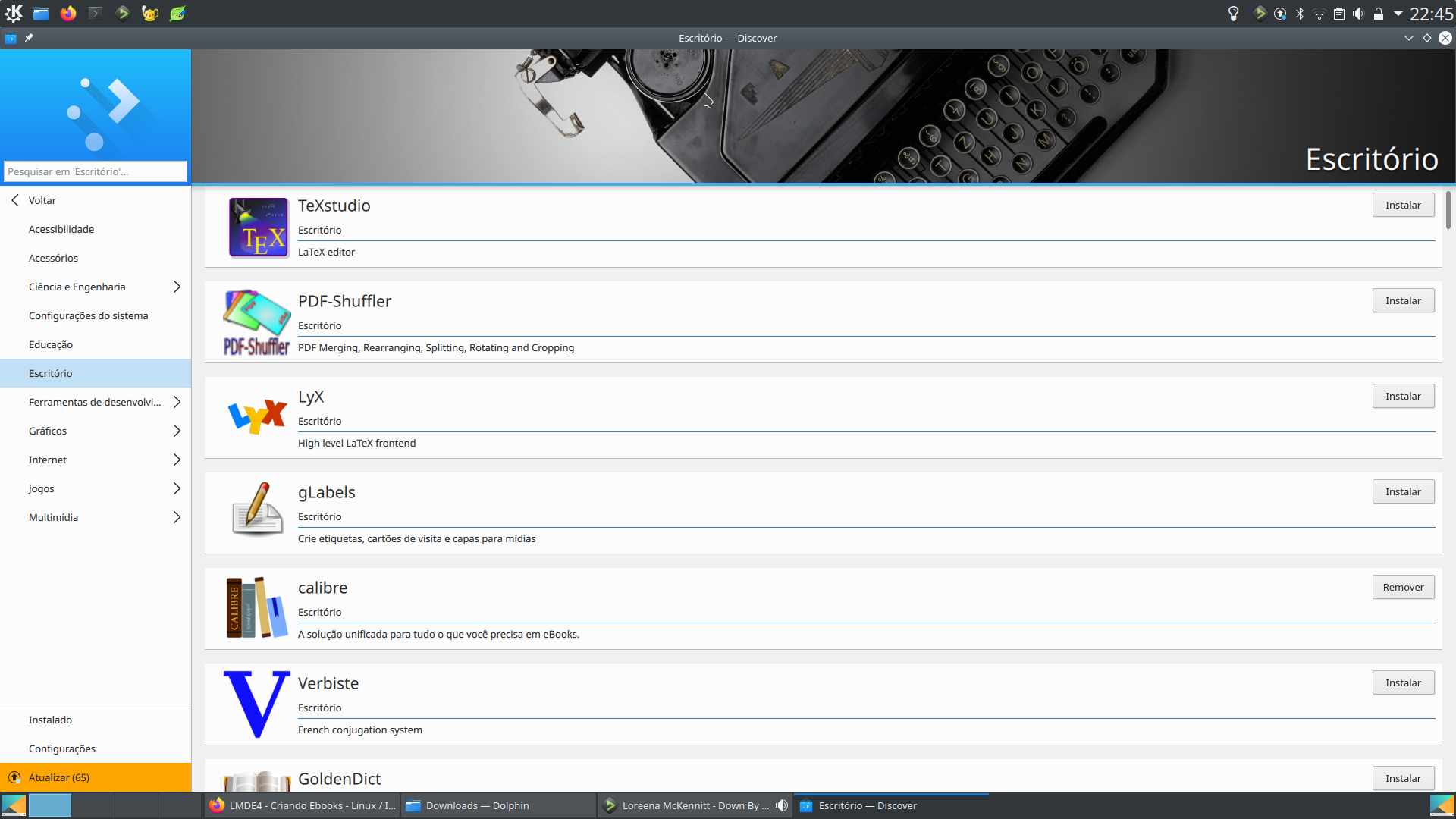1456x819 pixels.
Task: Click the lock screen tray icon
Action: (x=1379, y=14)
